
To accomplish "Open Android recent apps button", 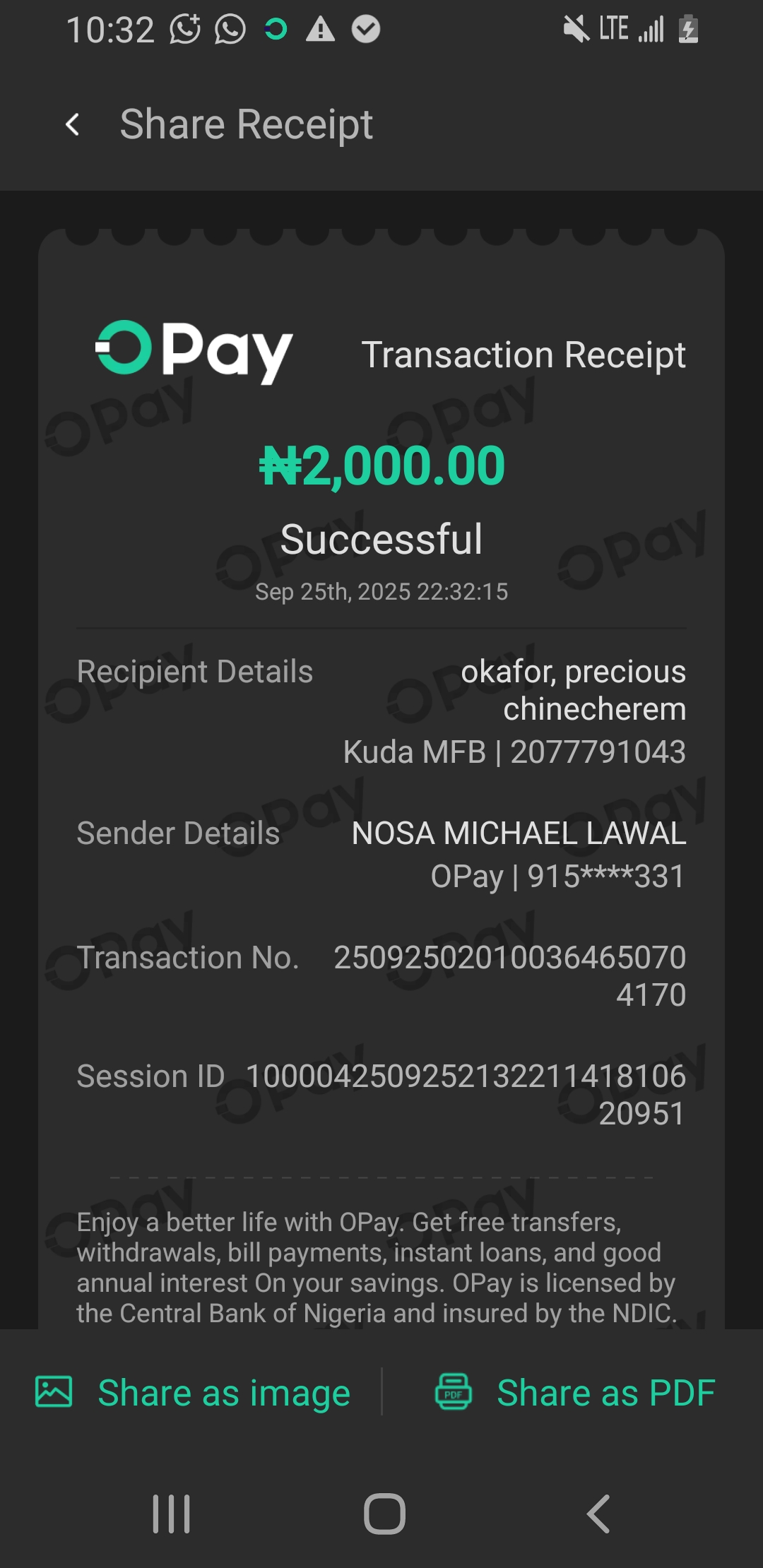I will point(172,1514).
